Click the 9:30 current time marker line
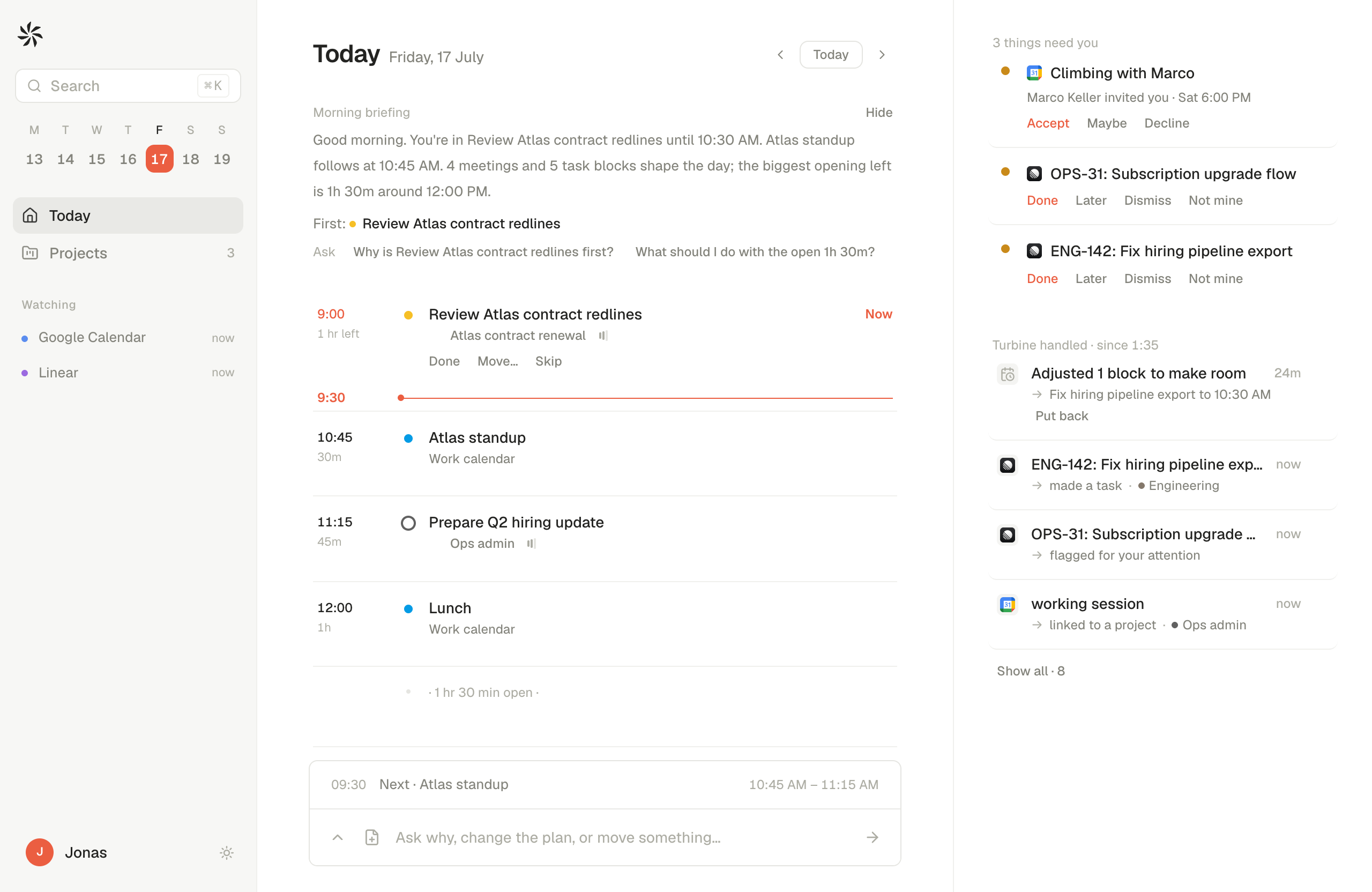The image size is (1372, 892). [646, 398]
